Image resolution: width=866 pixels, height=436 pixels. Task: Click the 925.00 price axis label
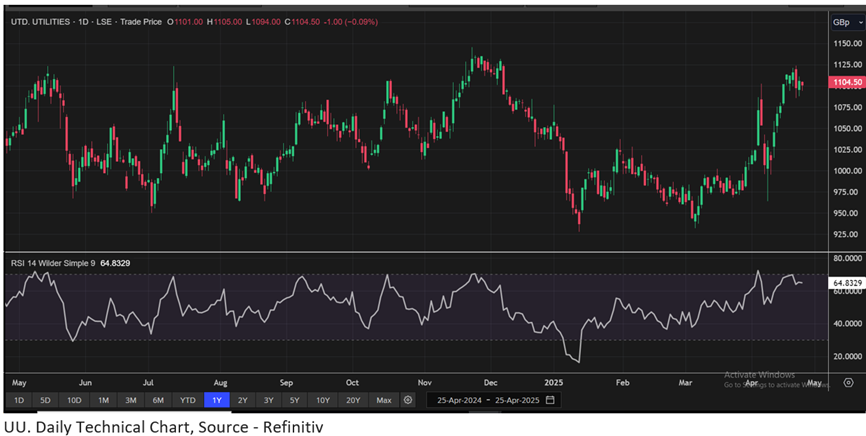pos(847,234)
